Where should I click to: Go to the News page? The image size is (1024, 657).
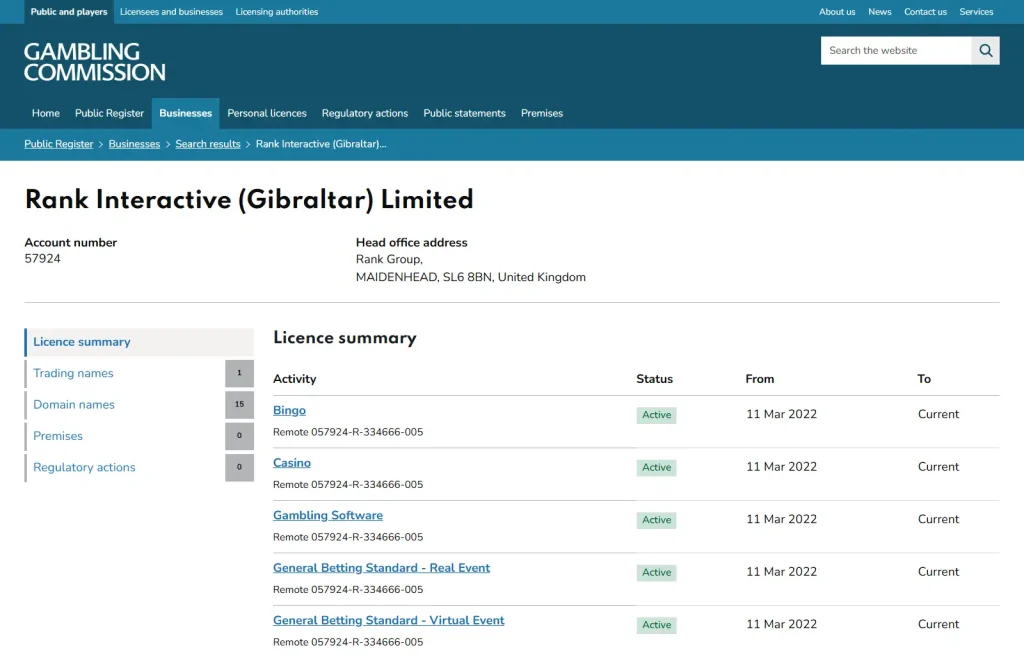click(880, 12)
